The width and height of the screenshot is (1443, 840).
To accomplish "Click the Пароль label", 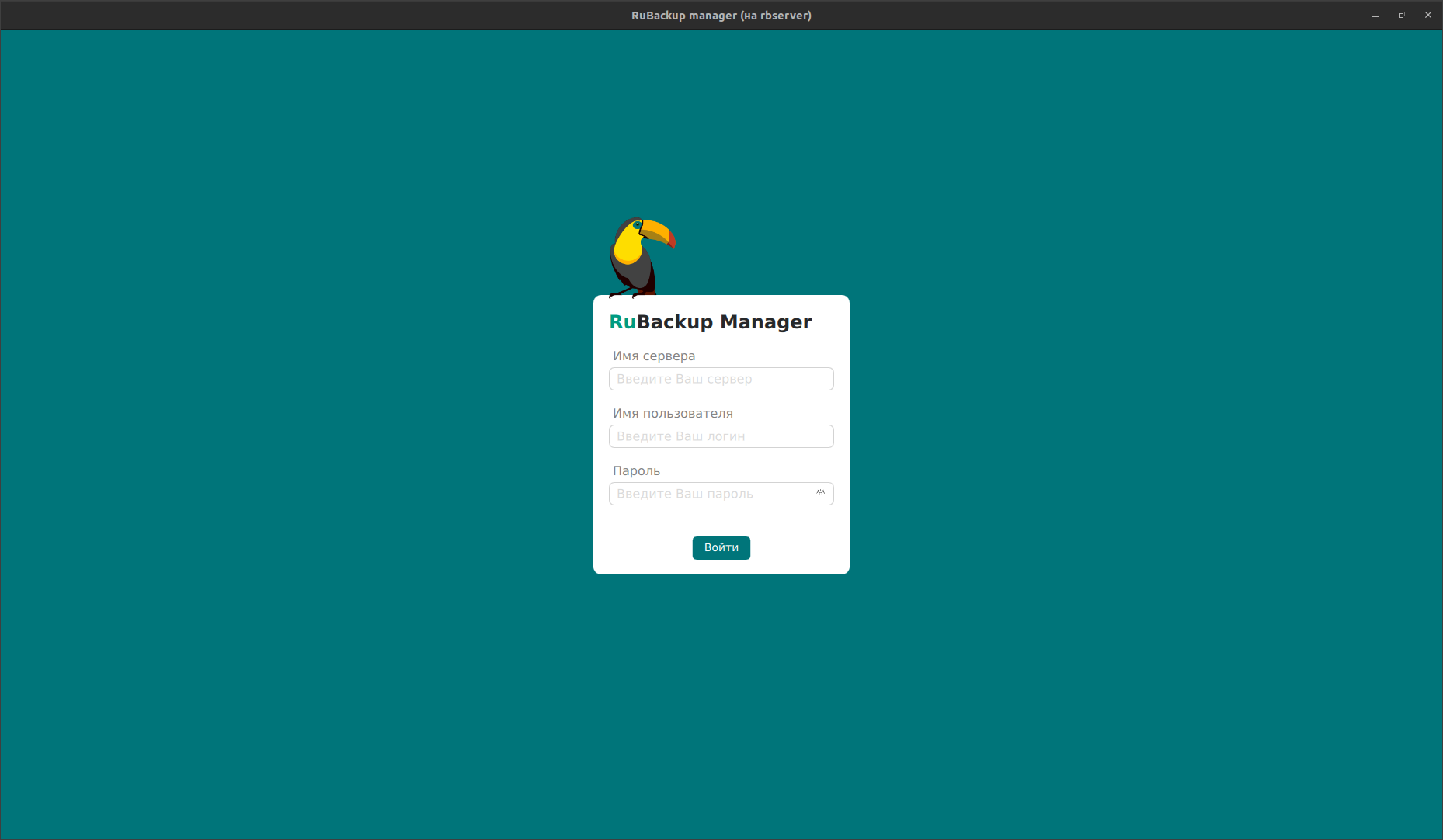I will [x=636, y=471].
